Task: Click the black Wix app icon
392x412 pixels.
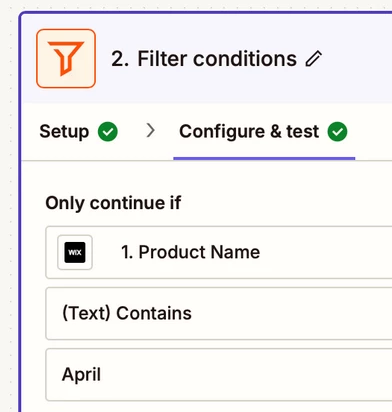Action: [75, 252]
